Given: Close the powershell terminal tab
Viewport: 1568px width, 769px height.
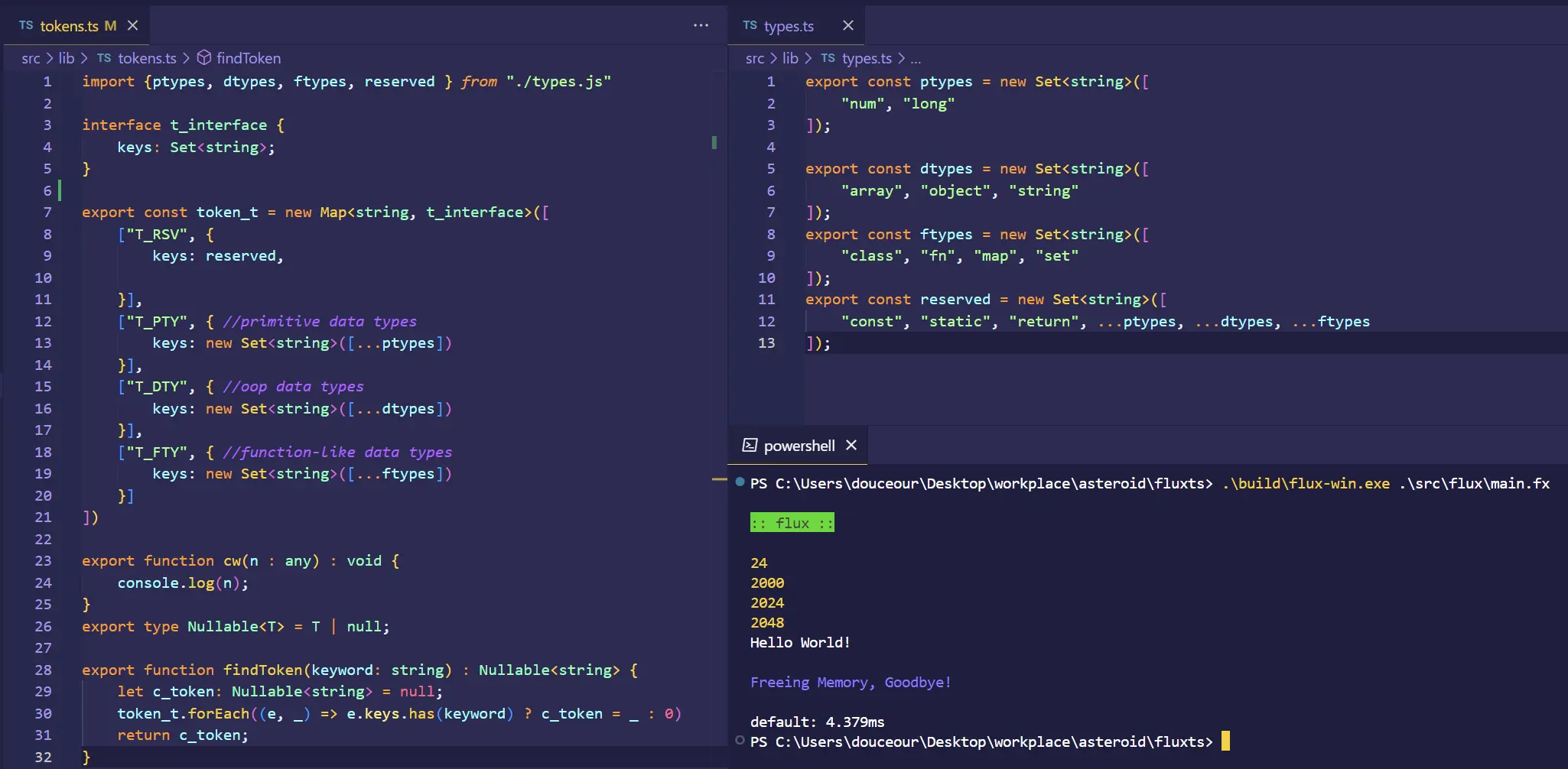Looking at the screenshot, I should (851, 445).
